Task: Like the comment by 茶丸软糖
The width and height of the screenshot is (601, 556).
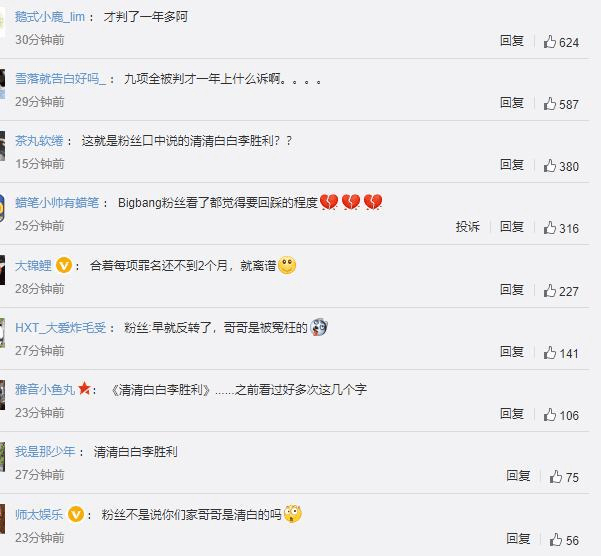Action: 561,166
